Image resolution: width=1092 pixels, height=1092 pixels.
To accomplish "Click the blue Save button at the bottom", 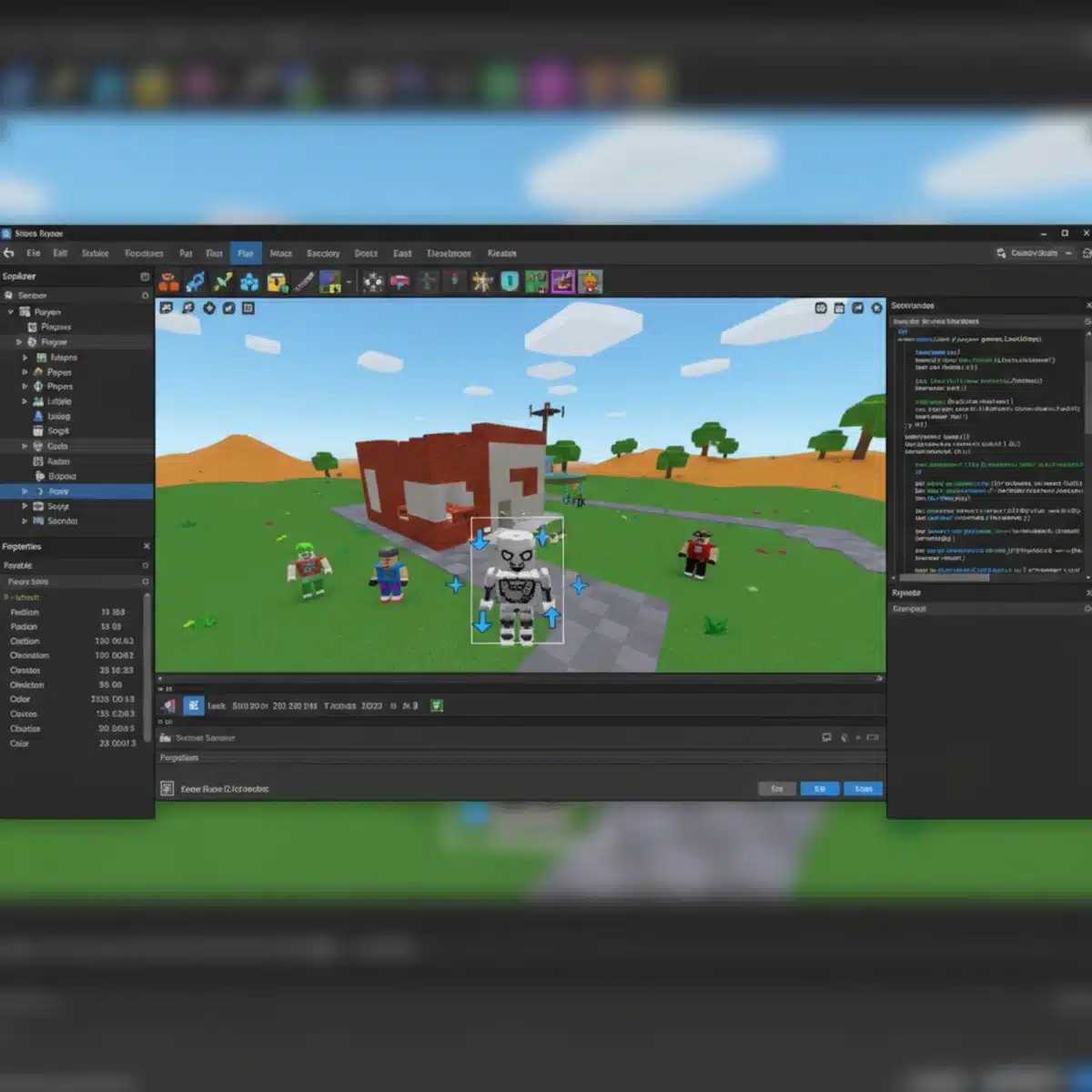I will [x=820, y=788].
